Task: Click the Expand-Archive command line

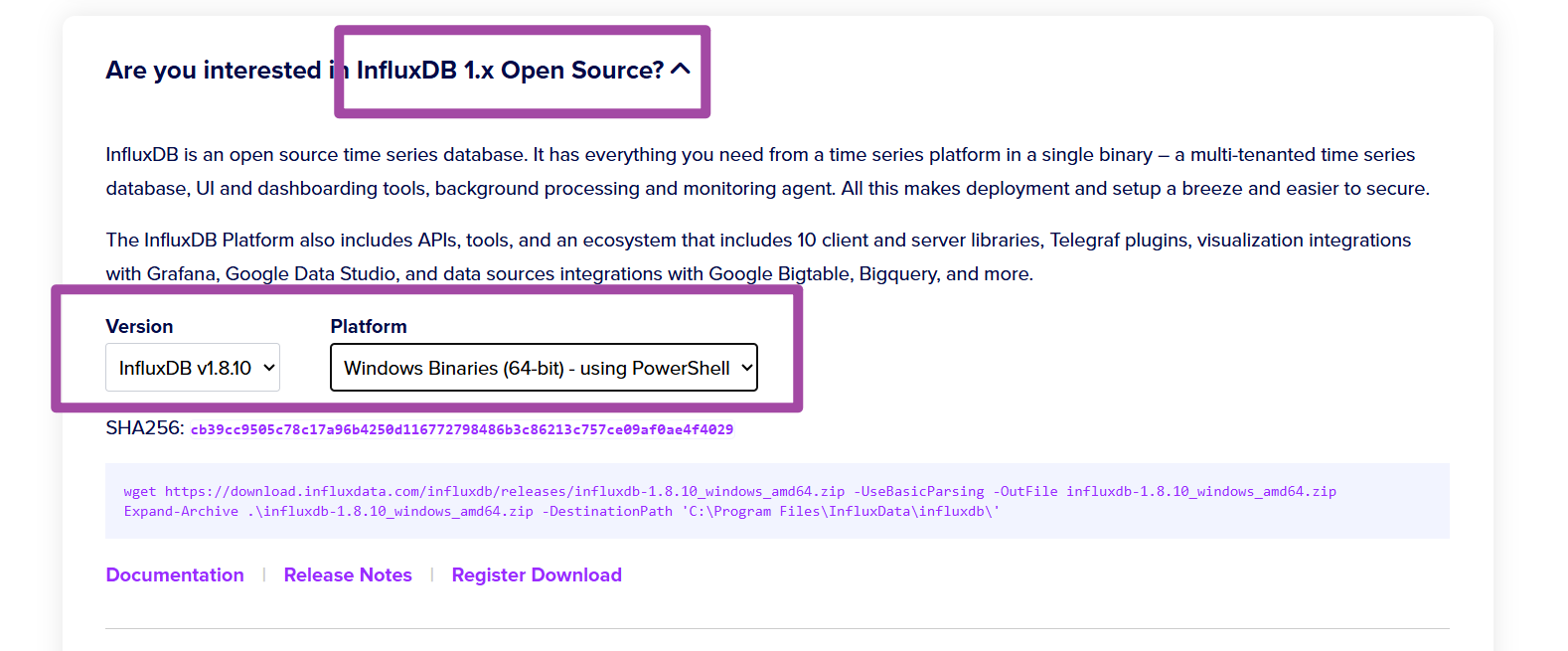Action: [x=561, y=512]
